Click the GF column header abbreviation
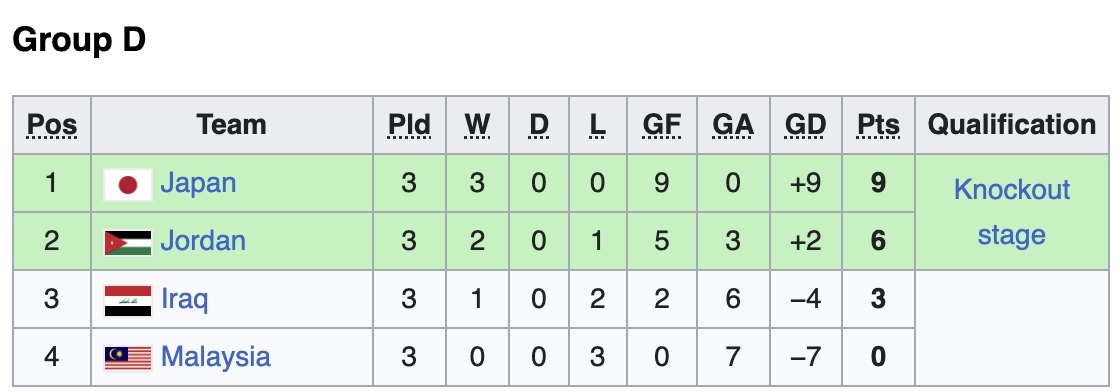This screenshot has width=1118, height=392. 662,125
